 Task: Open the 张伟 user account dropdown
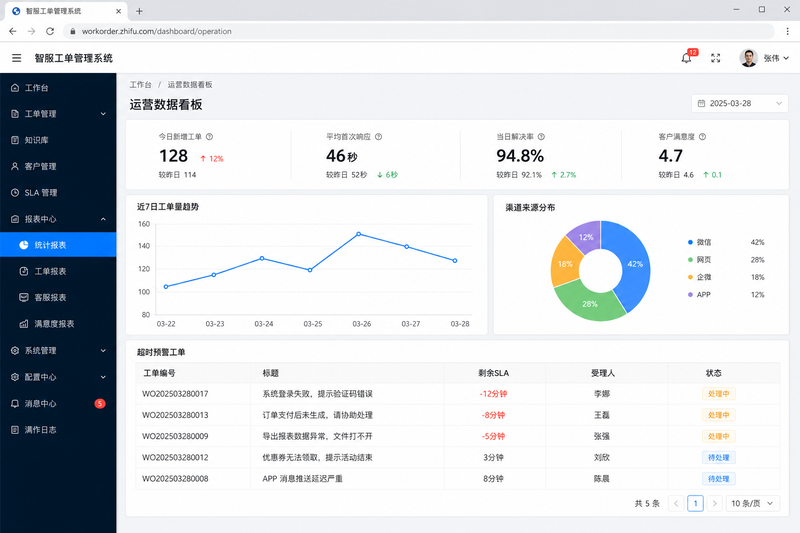click(x=776, y=58)
